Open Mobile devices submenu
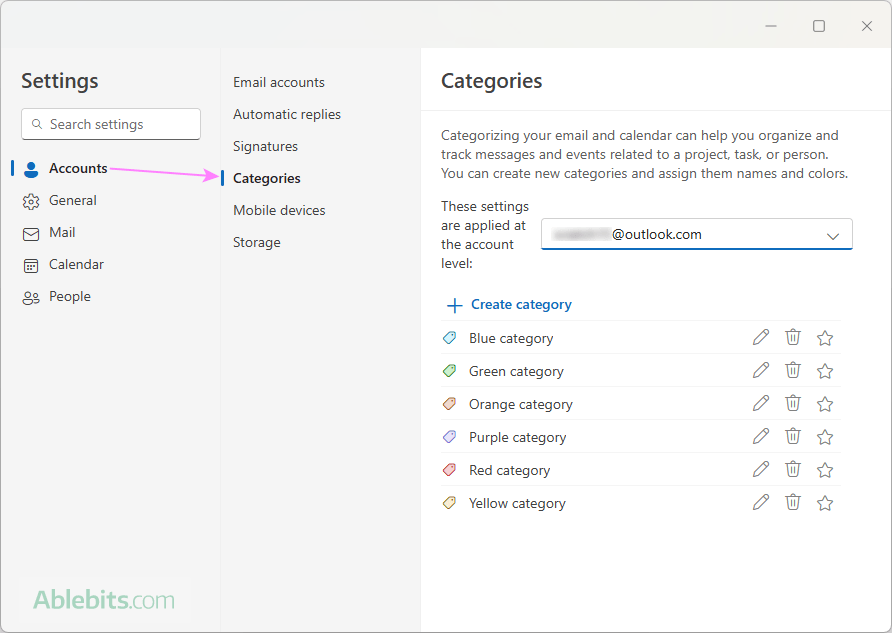The width and height of the screenshot is (892, 633). point(279,210)
